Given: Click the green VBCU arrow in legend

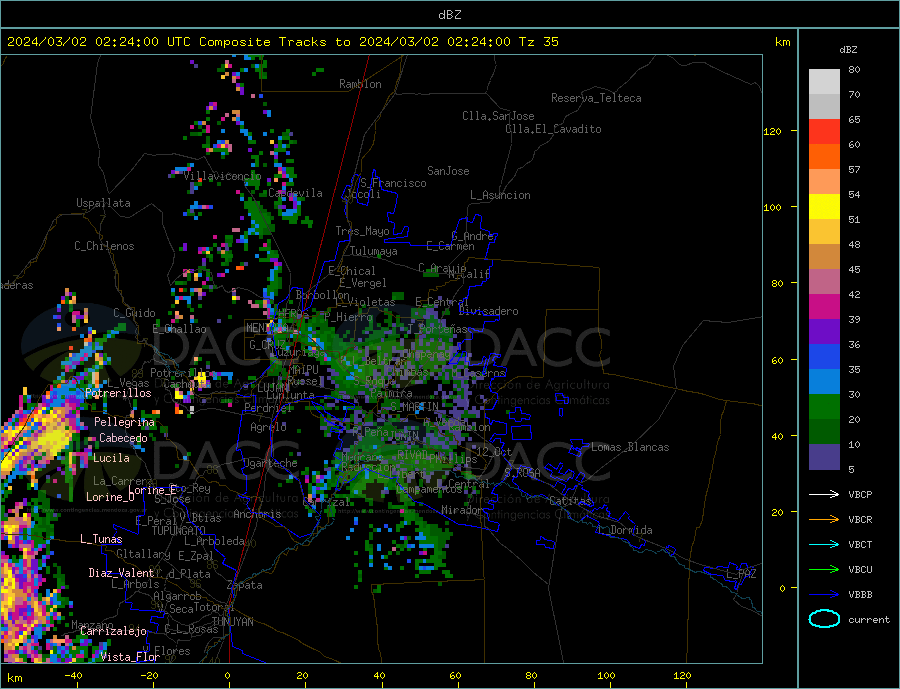Looking at the screenshot, I should (824, 570).
